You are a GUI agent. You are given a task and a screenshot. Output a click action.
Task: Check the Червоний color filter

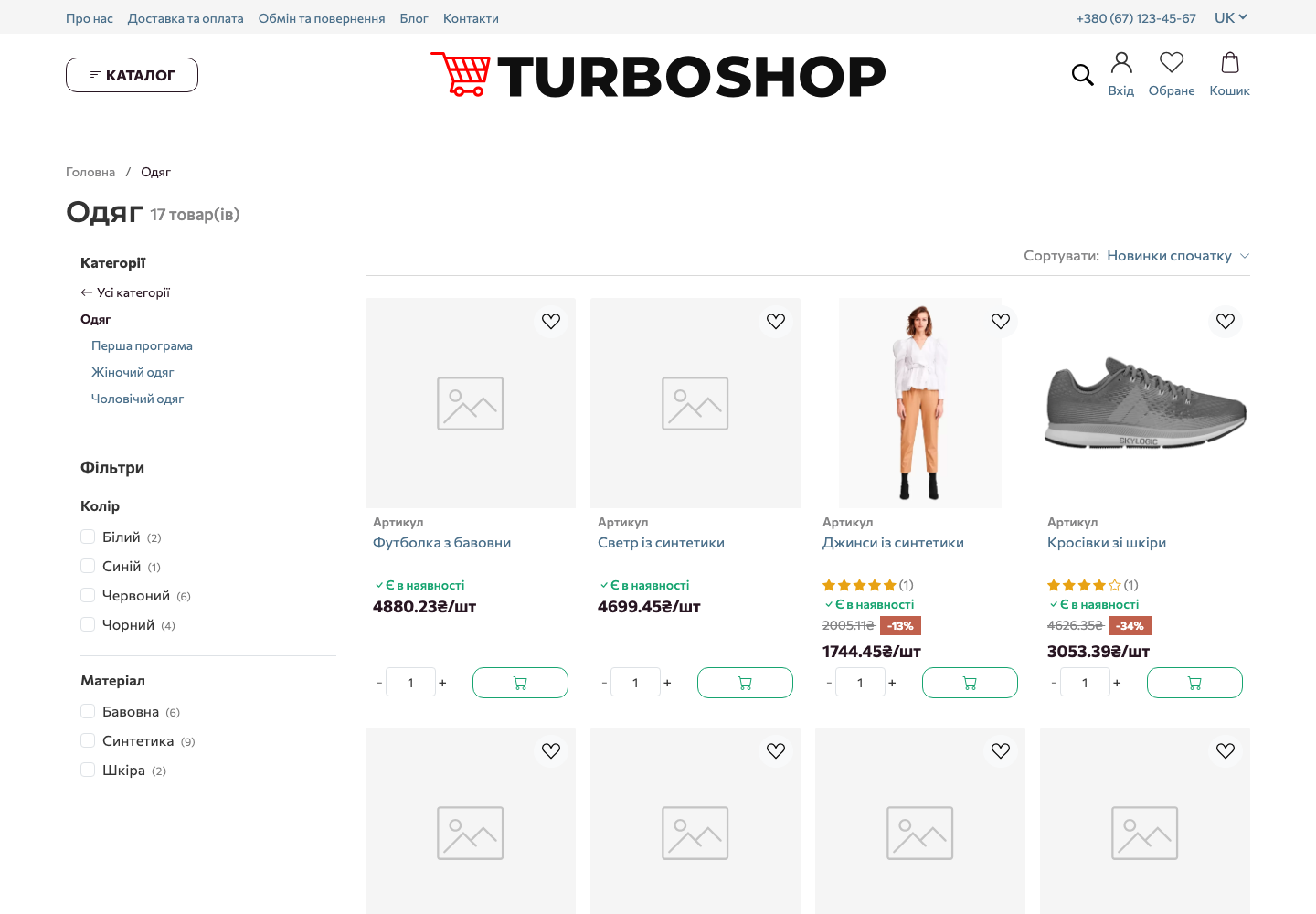pos(88,595)
